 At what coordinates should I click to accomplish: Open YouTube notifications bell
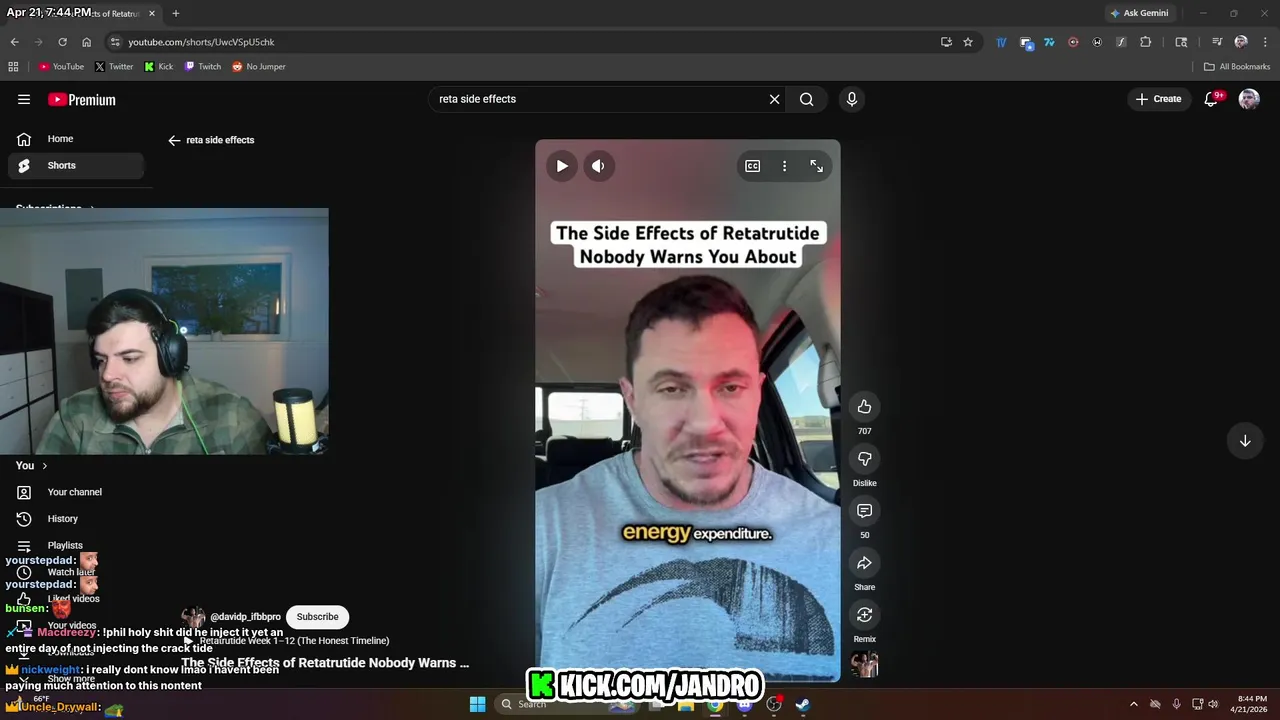(x=1211, y=99)
